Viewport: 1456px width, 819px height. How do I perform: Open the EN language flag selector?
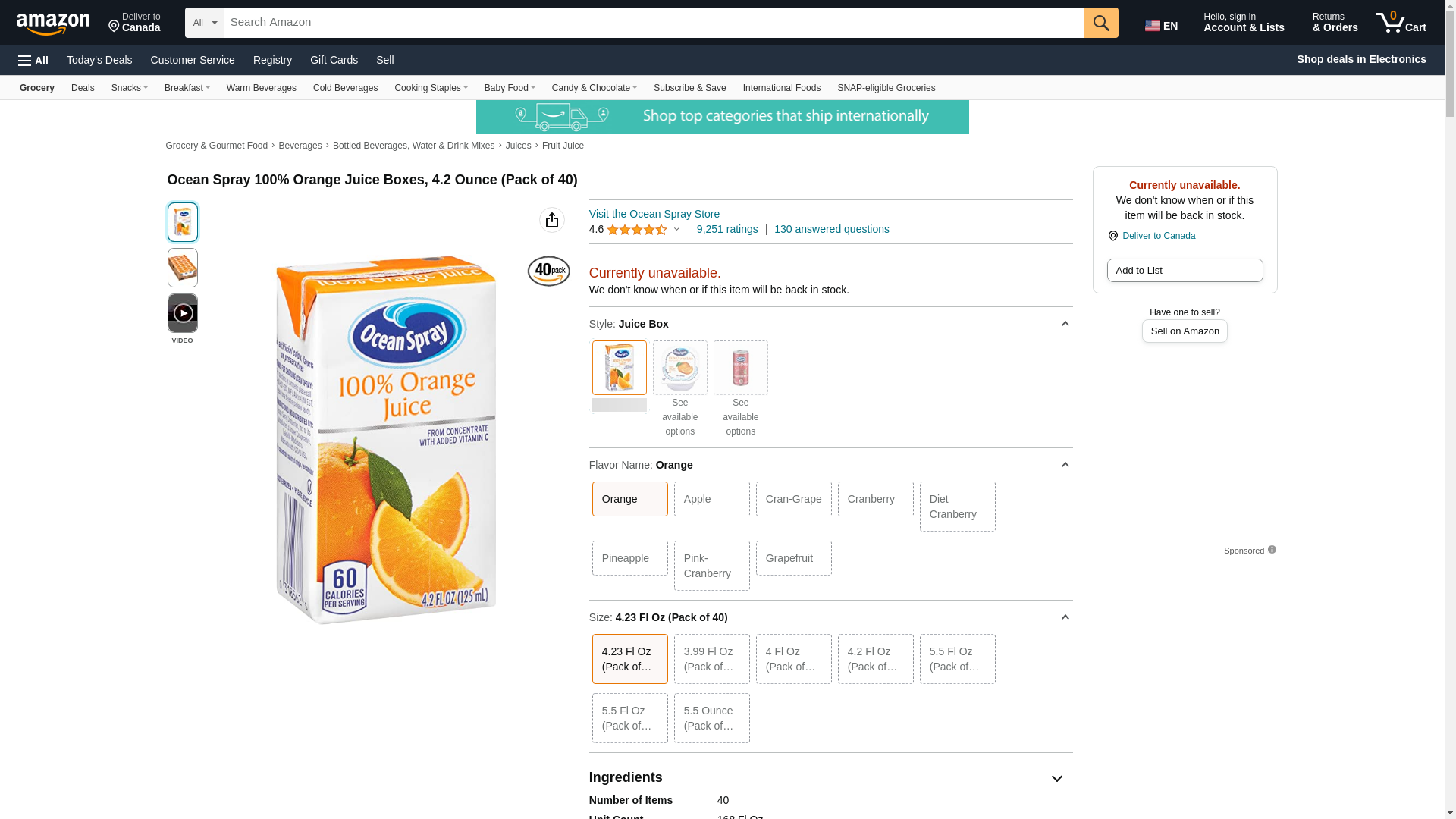point(1161,26)
